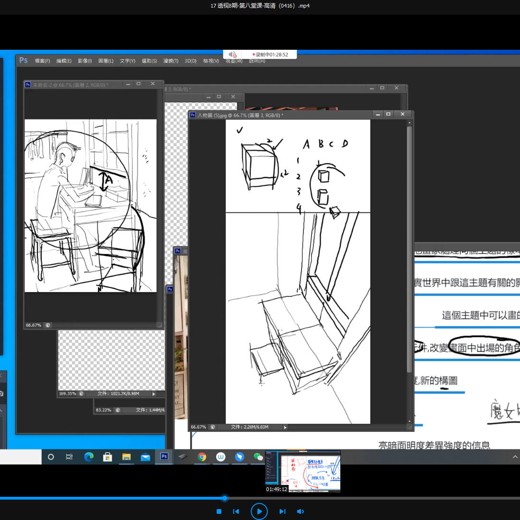The image size is (520, 520).
Task: Launch Microsoft Edge from the taskbar
Action: [89, 457]
